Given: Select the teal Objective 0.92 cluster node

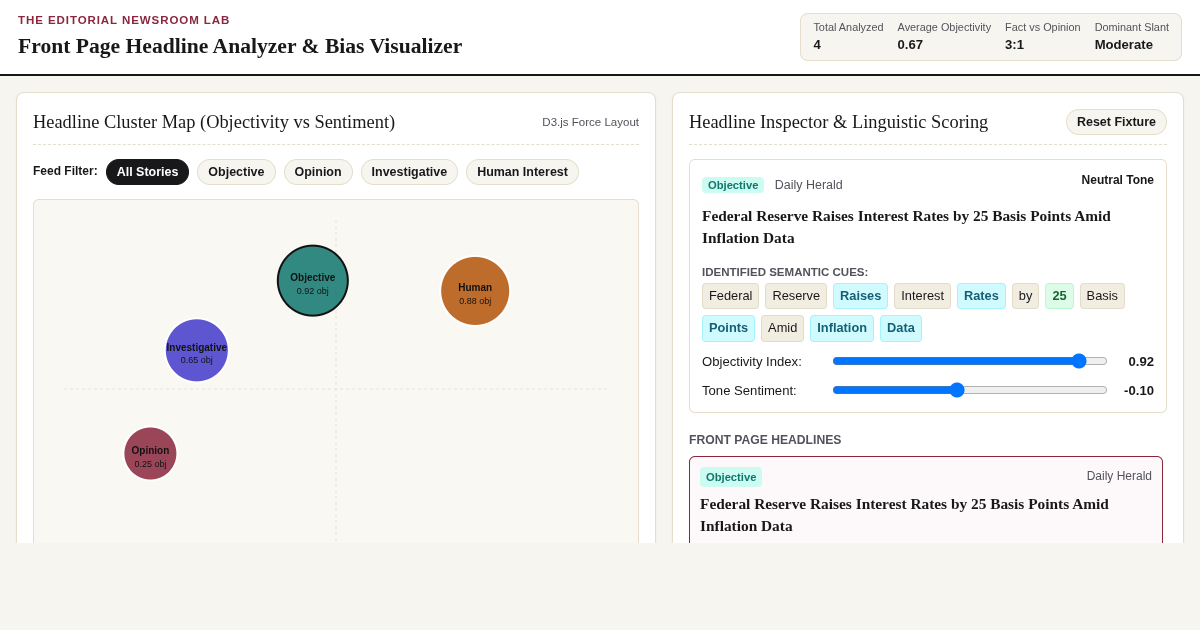Looking at the screenshot, I should coord(313,281).
